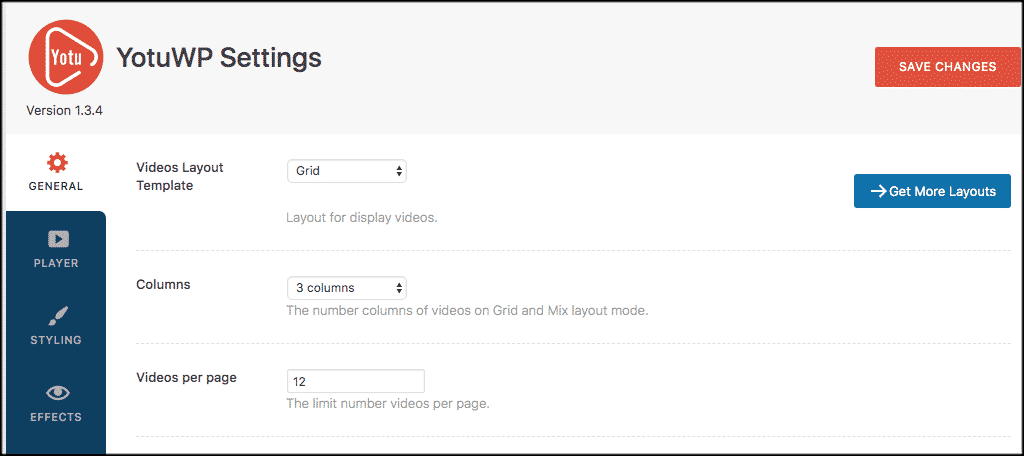Switch to the GENERAL tab label
The image size is (1024, 456).
56,186
